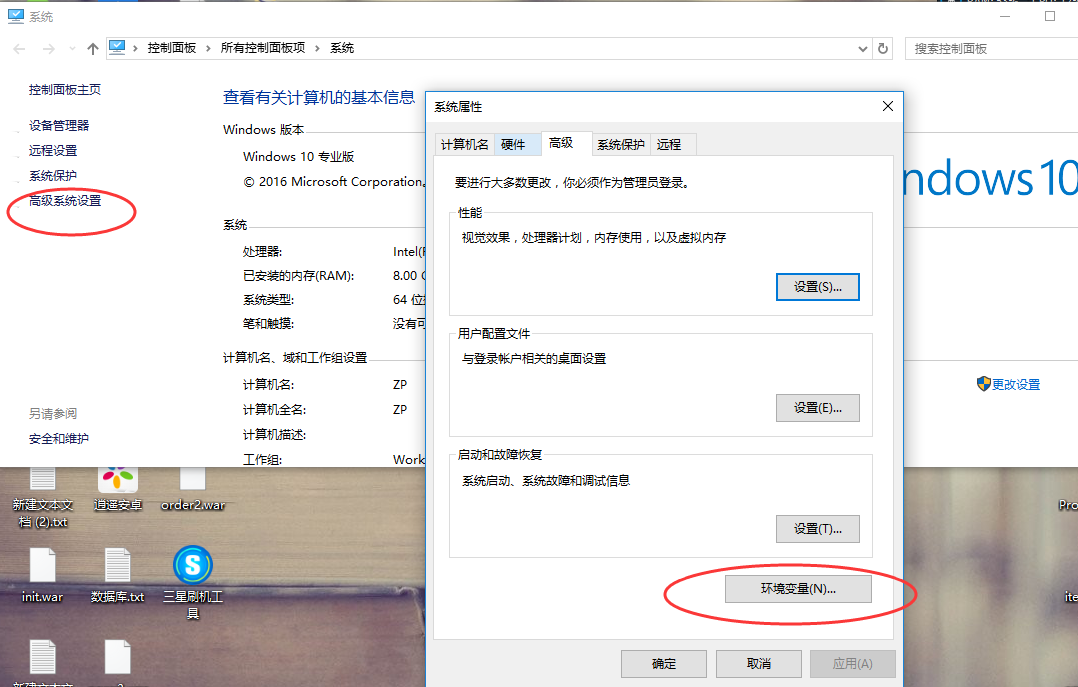The image size is (1078, 687).
Task: Switch to 计算机名 tab
Action: (x=465, y=144)
